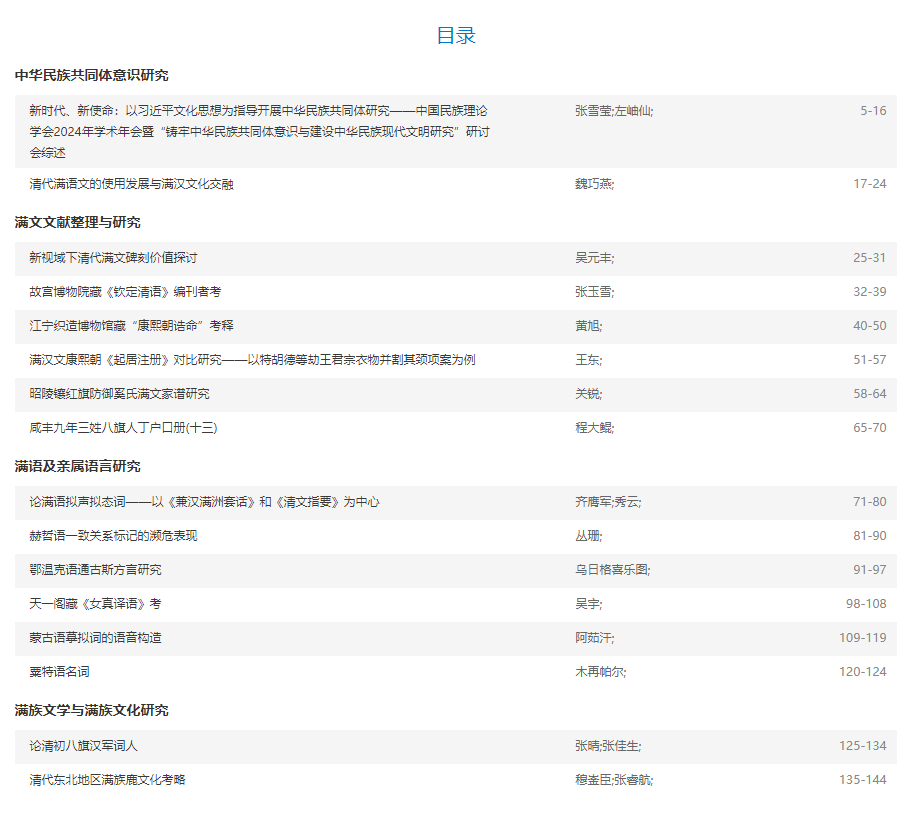Click the 粟特语名词 article title

(59, 672)
